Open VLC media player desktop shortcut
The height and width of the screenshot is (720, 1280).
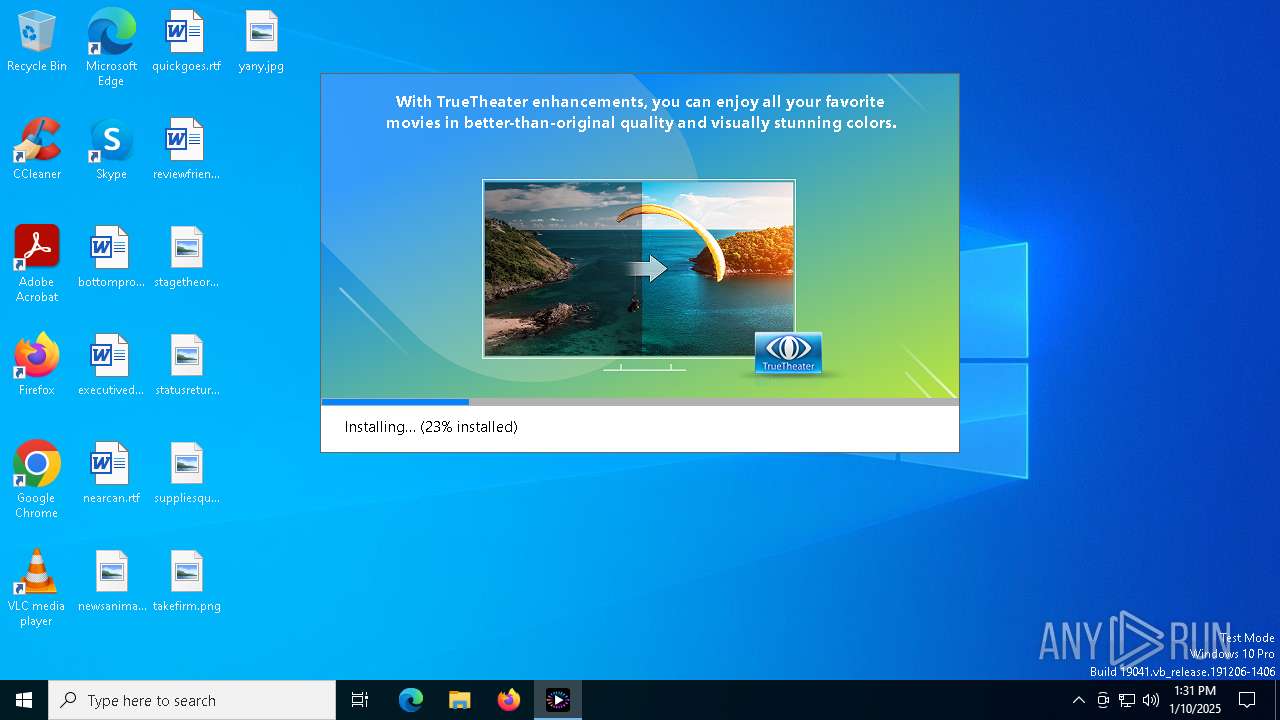pyautogui.click(x=37, y=588)
